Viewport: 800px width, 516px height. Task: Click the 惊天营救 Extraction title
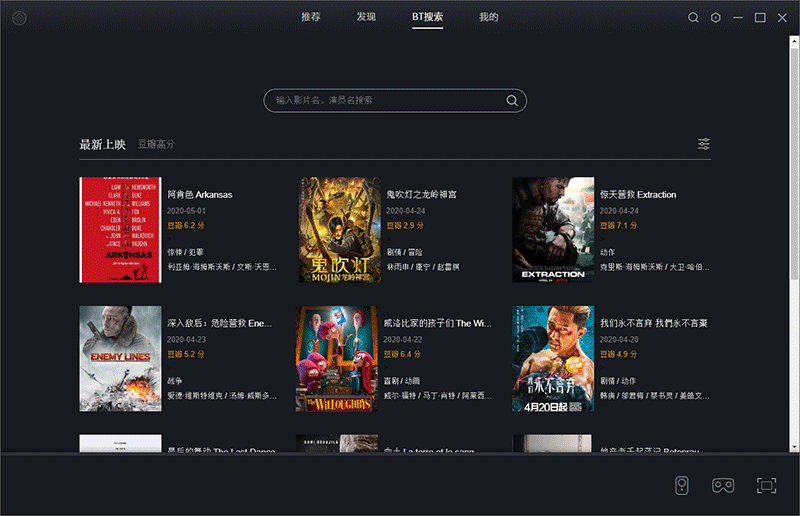[x=638, y=194]
